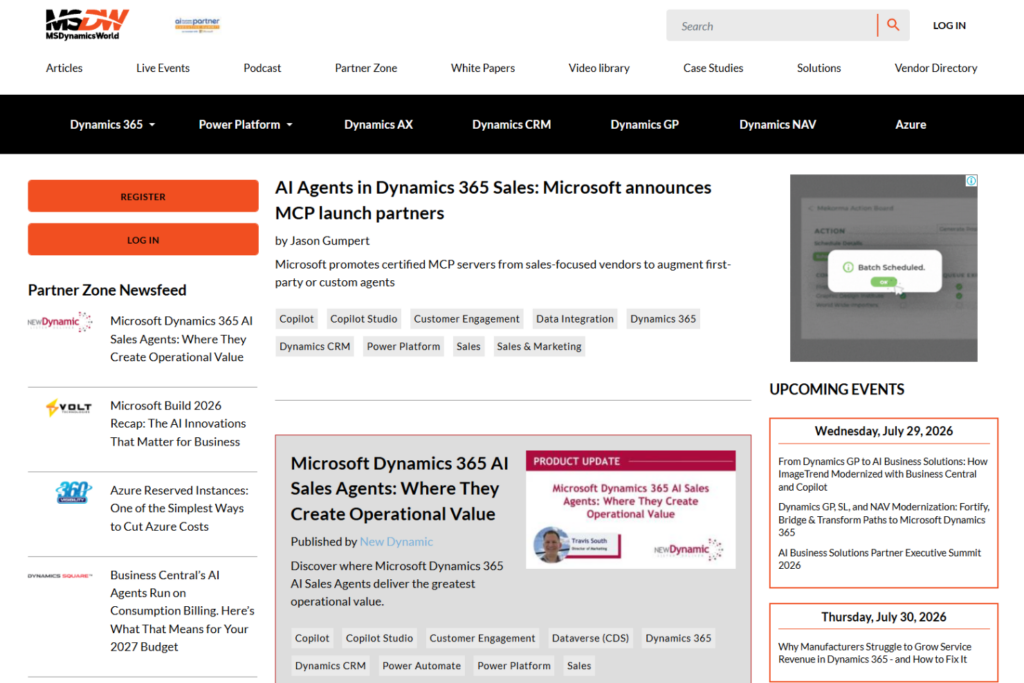The image size is (1024, 683).
Task: Open the Dynamics Square newsfeed logo
Action: point(60,576)
